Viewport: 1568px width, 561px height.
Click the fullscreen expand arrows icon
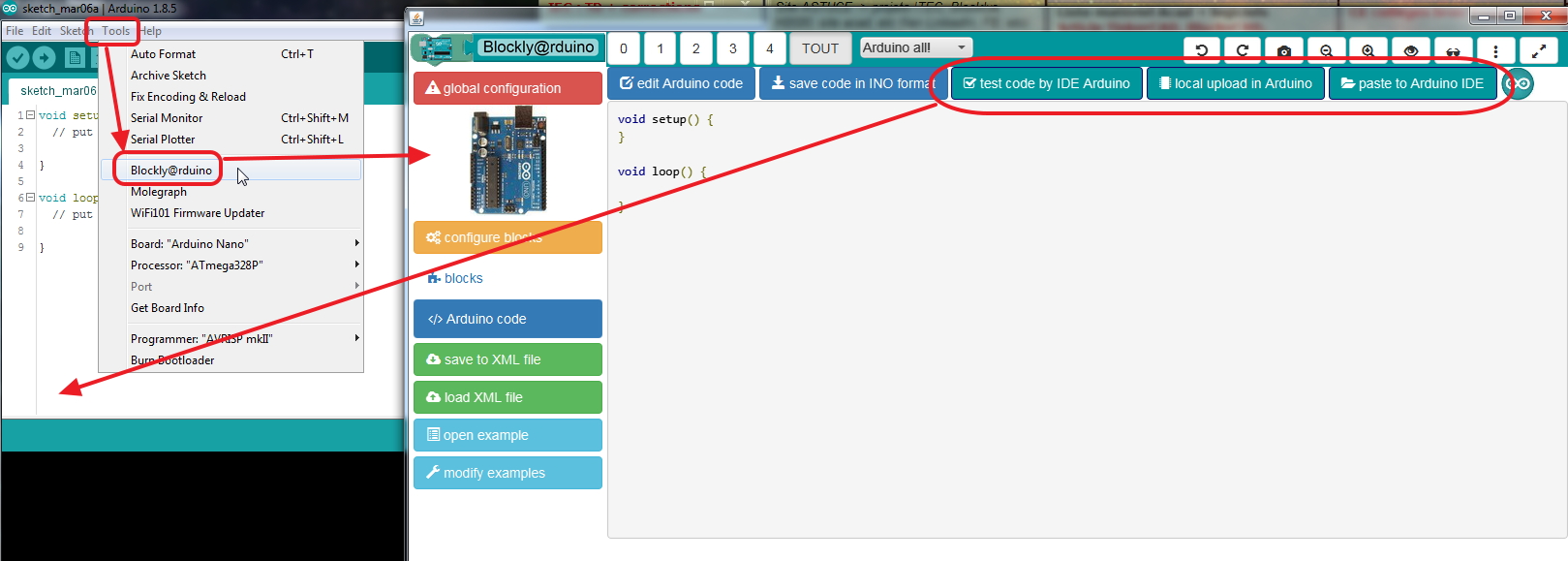(1538, 50)
